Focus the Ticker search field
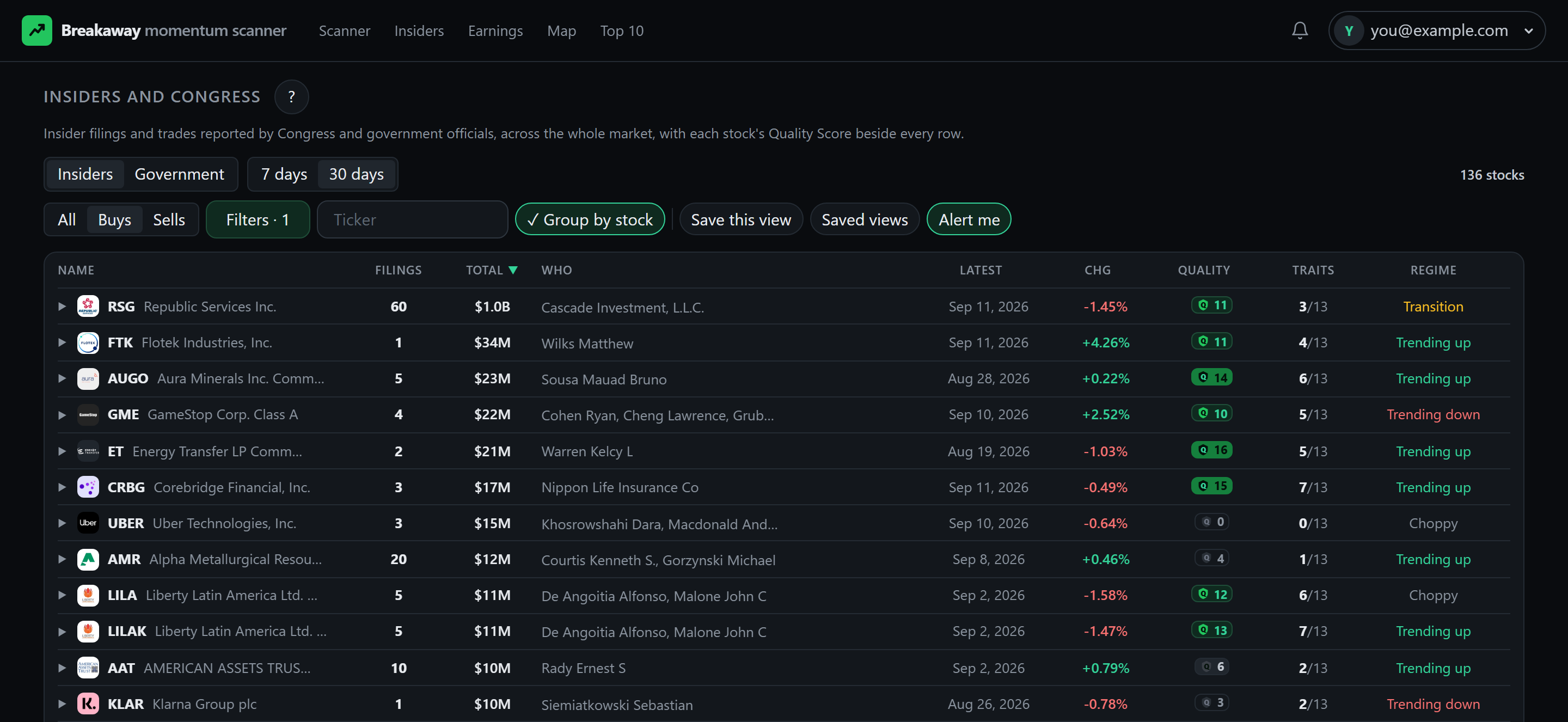Screen dimensions: 1568x722 412,219
